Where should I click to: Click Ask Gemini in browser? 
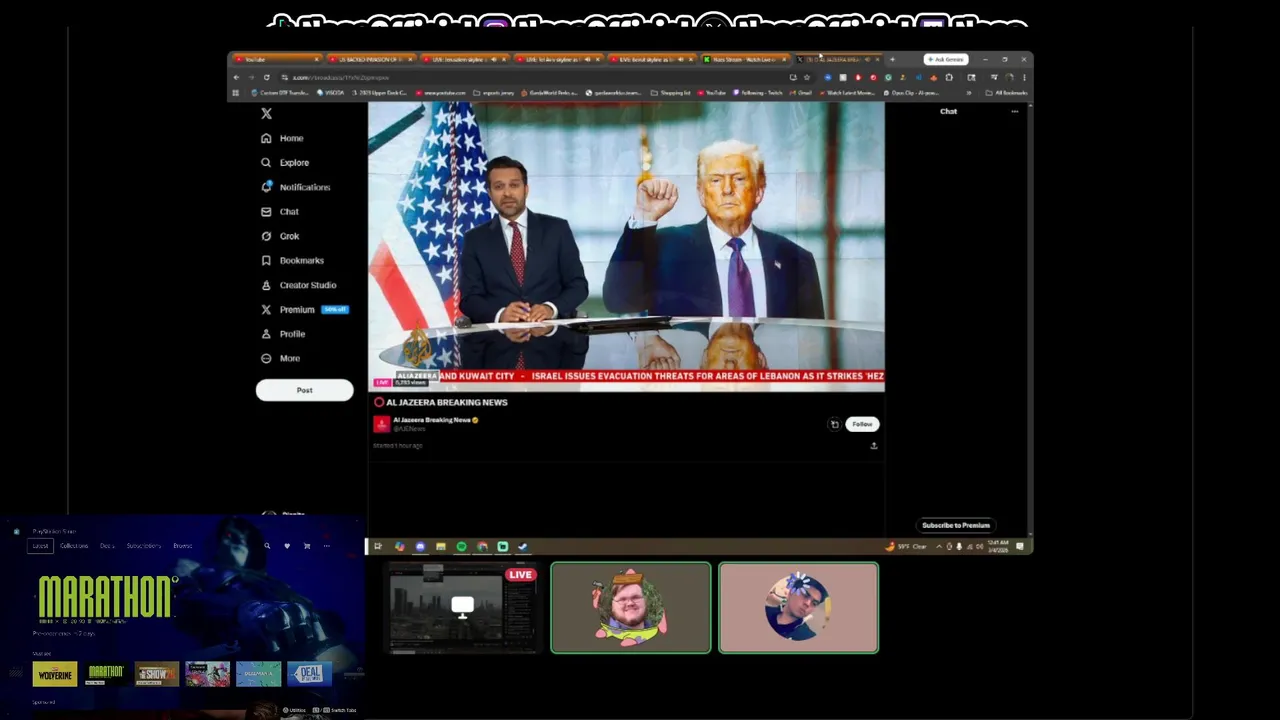pos(945,59)
